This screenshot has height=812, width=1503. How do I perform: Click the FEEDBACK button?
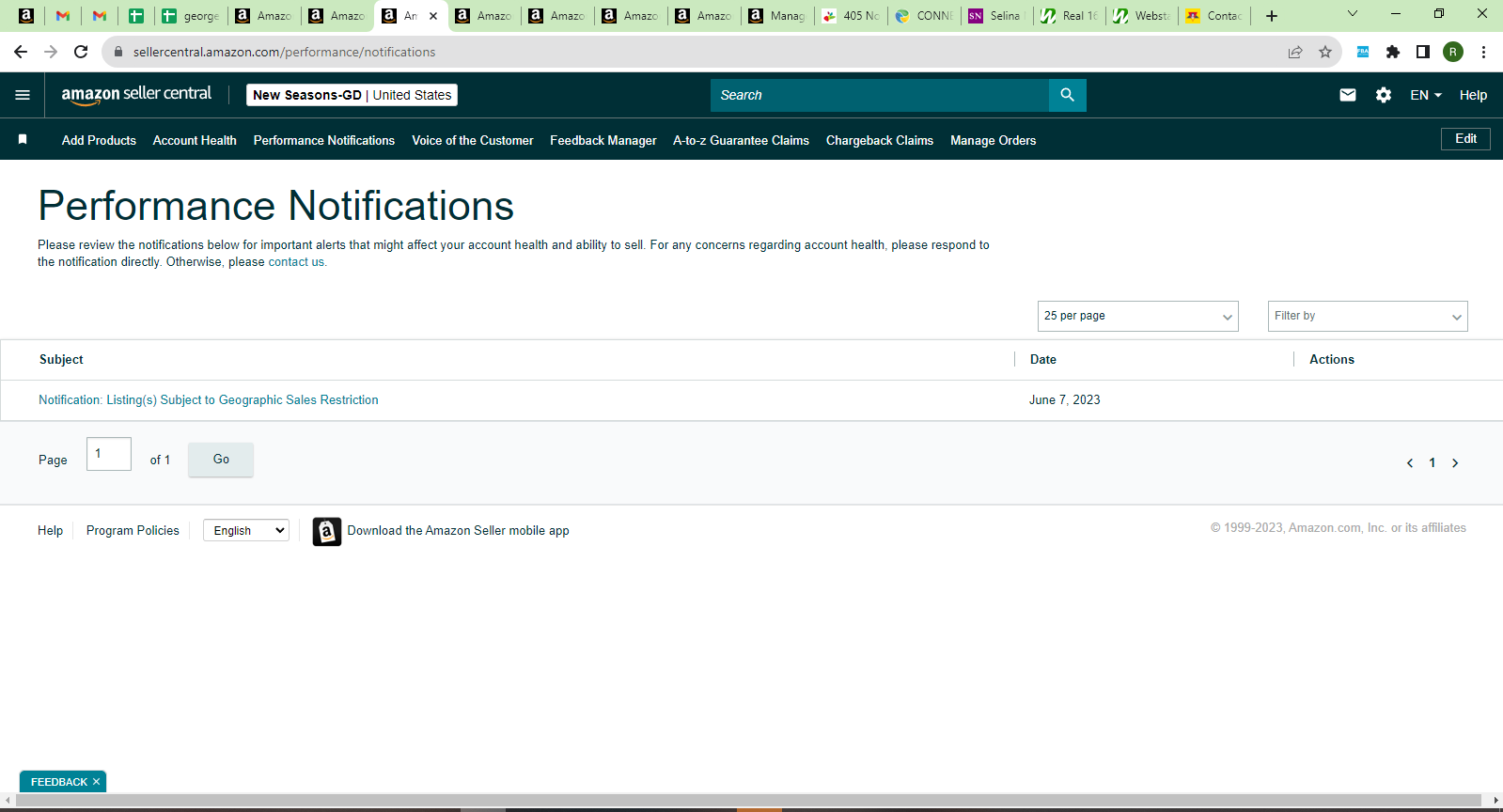click(x=58, y=782)
